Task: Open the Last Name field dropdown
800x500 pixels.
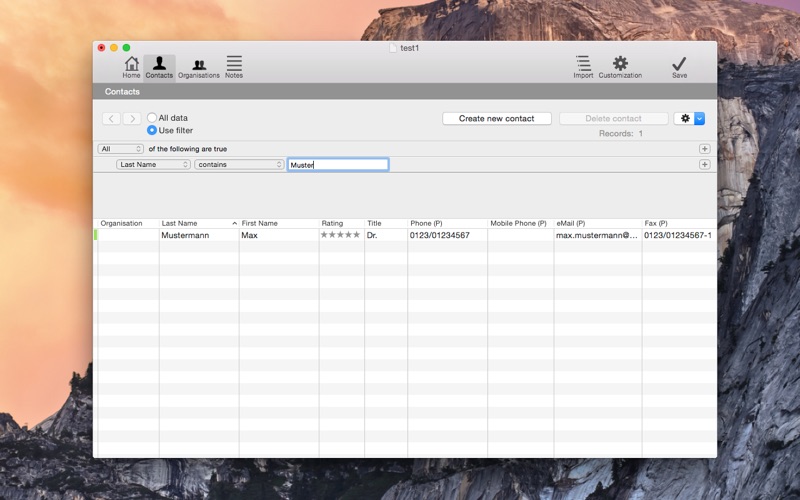Action: (153, 164)
